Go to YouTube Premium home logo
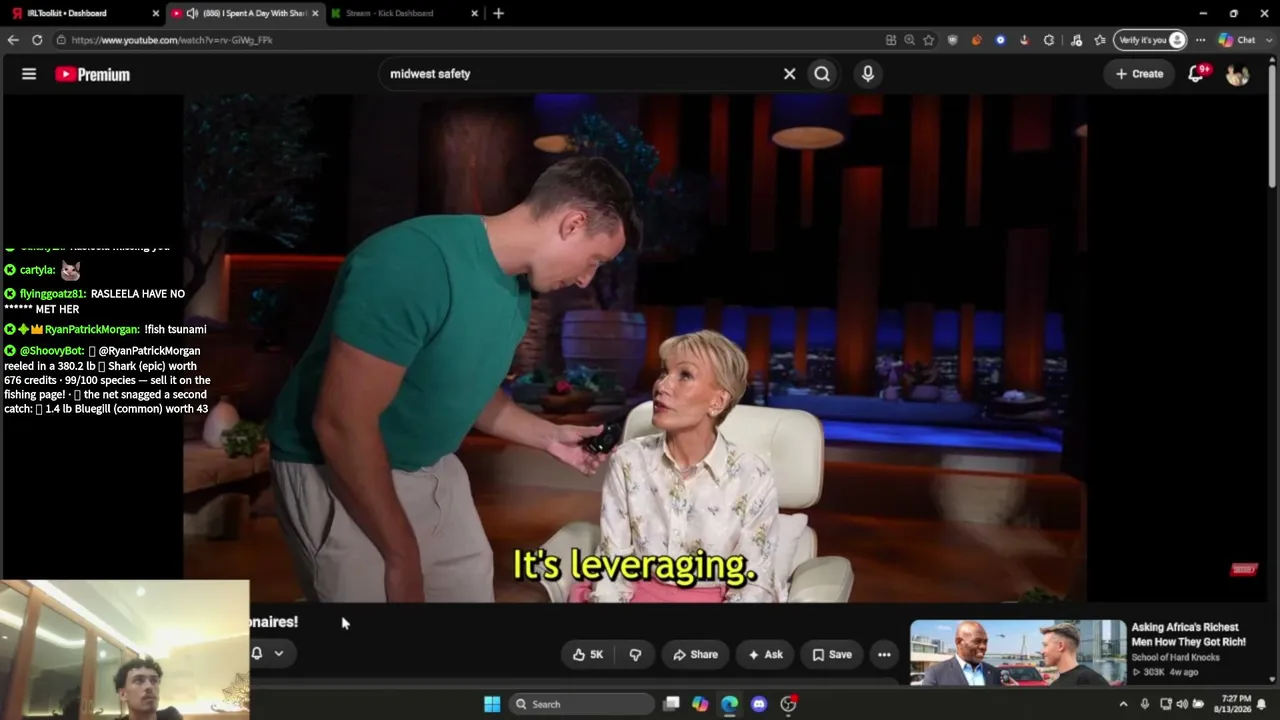The width and height of the screenshot is (1280, 720). click(x=92, y=74)
